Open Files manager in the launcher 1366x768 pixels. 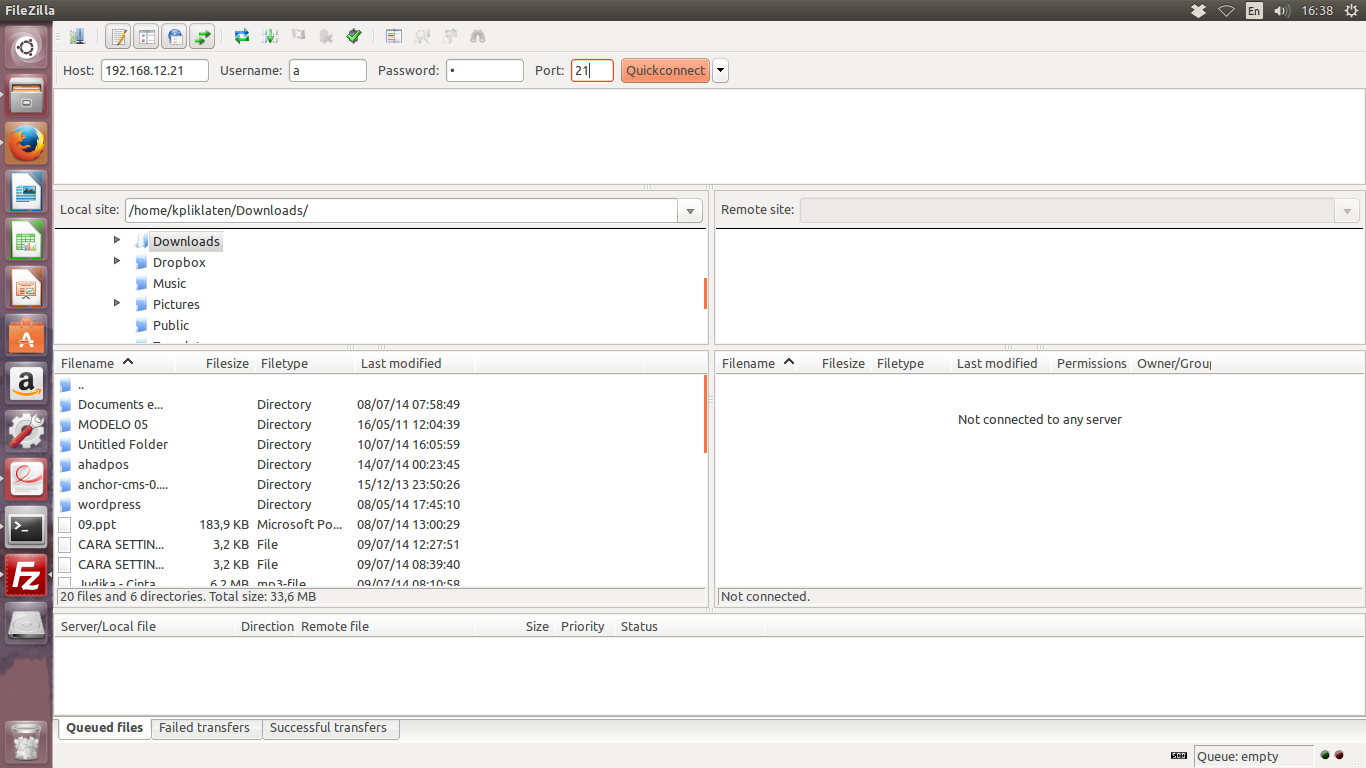pos(26,97)
